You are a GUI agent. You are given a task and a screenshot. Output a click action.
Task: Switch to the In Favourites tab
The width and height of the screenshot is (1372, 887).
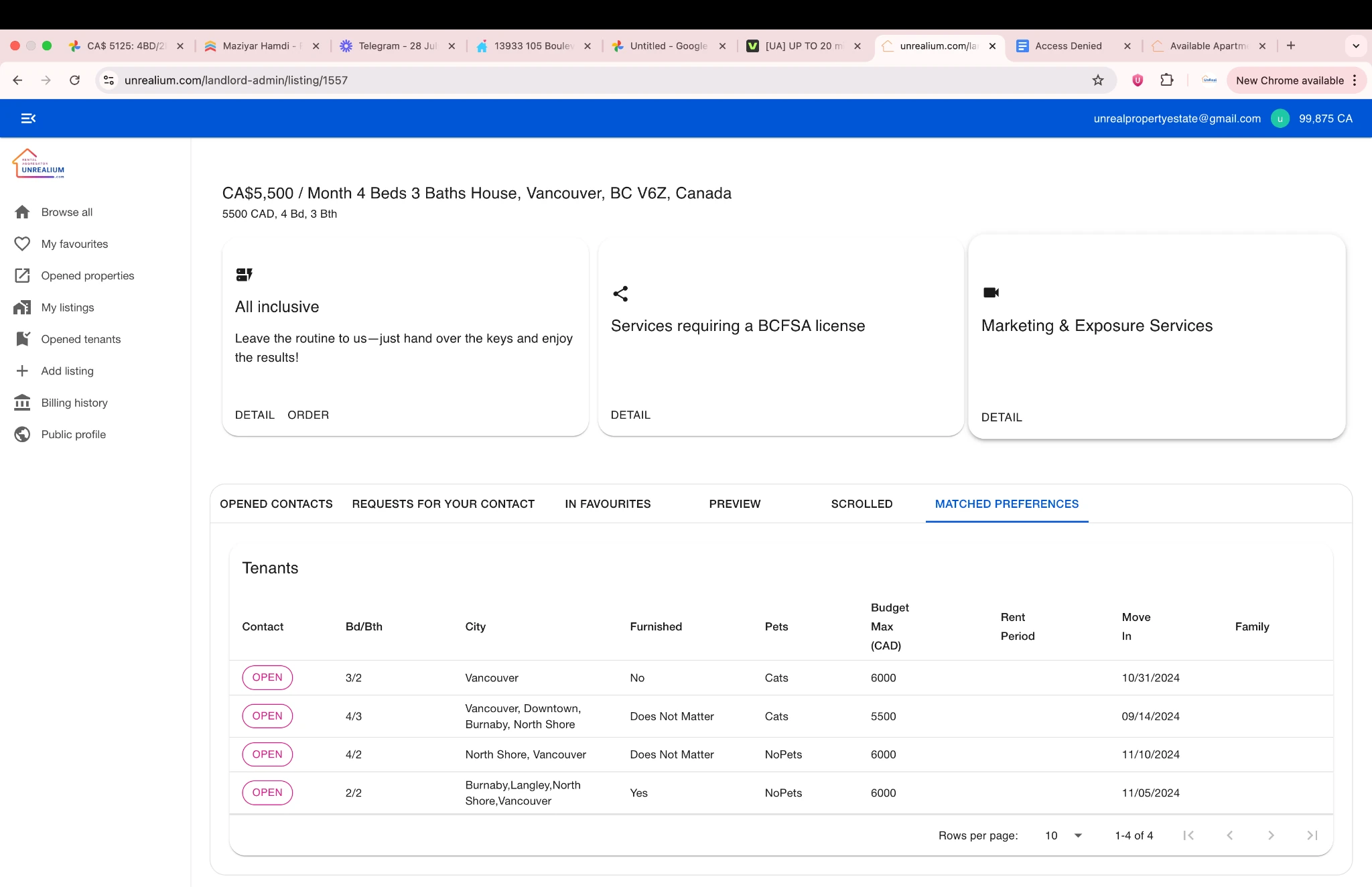coord(607,504)
